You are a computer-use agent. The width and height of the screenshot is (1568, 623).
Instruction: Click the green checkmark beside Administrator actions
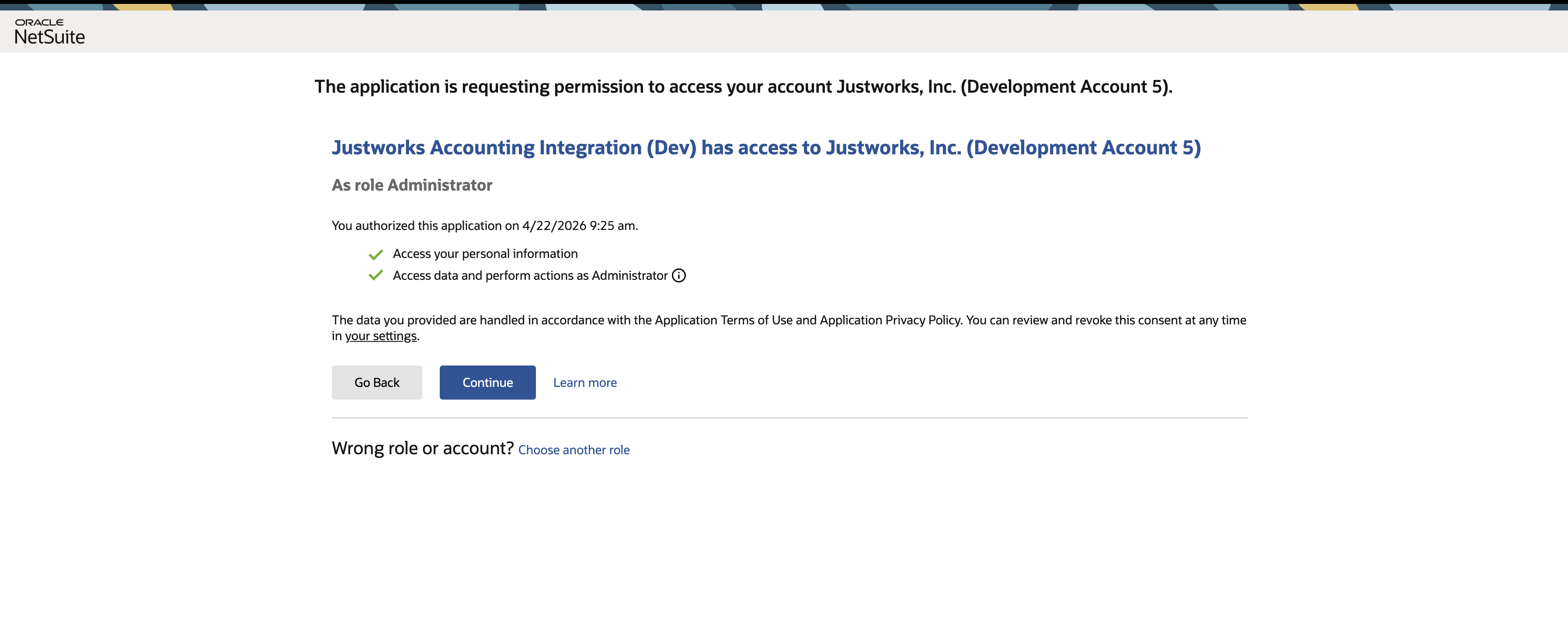[x=375, y=275]
